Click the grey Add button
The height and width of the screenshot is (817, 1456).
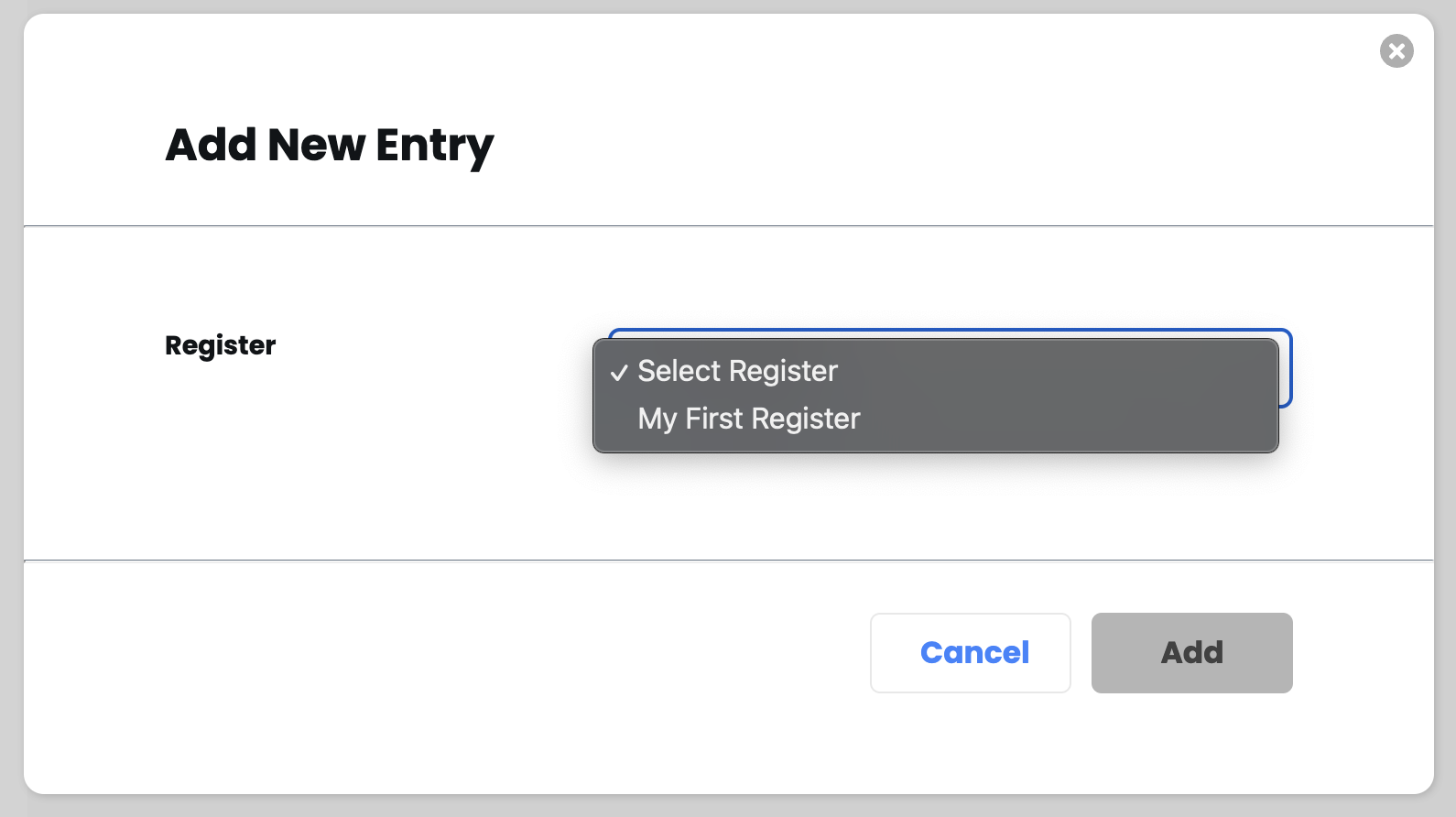click(1191, 652)
